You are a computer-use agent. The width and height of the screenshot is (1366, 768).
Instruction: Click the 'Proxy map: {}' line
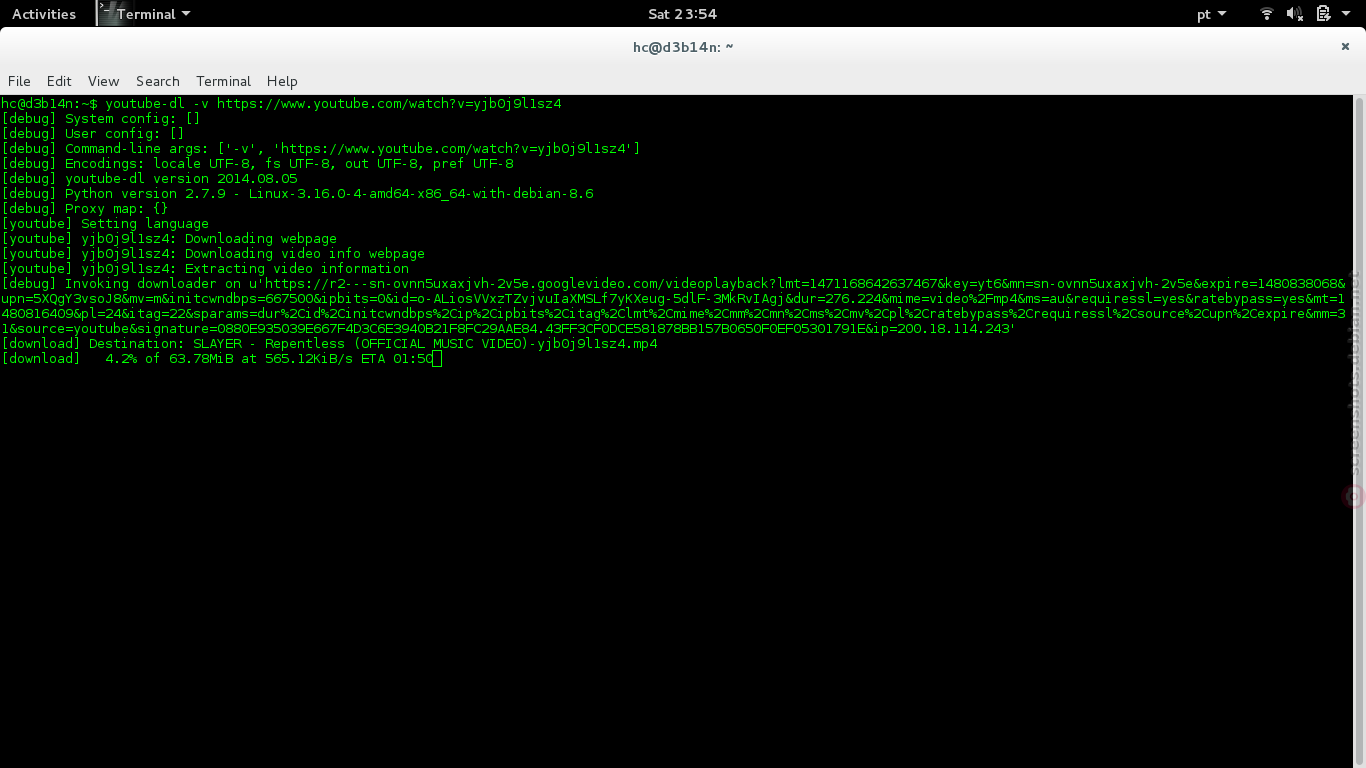pos(85,208)
